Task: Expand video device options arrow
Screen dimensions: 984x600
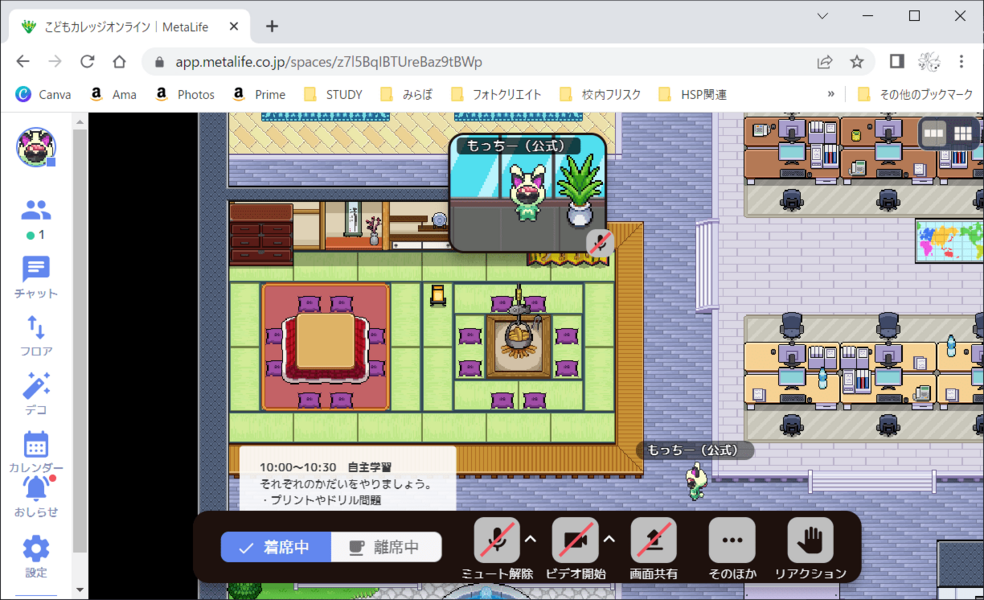Action: tap(609, 539)
